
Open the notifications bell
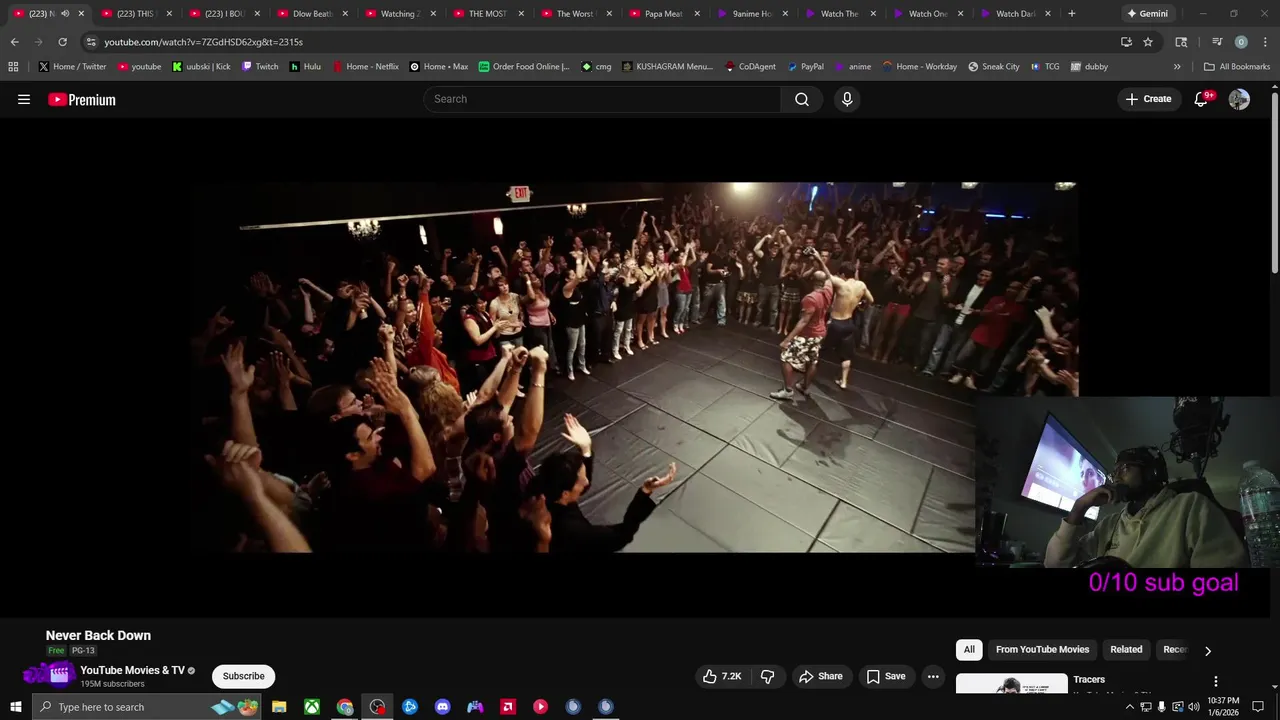point(1202,99)
